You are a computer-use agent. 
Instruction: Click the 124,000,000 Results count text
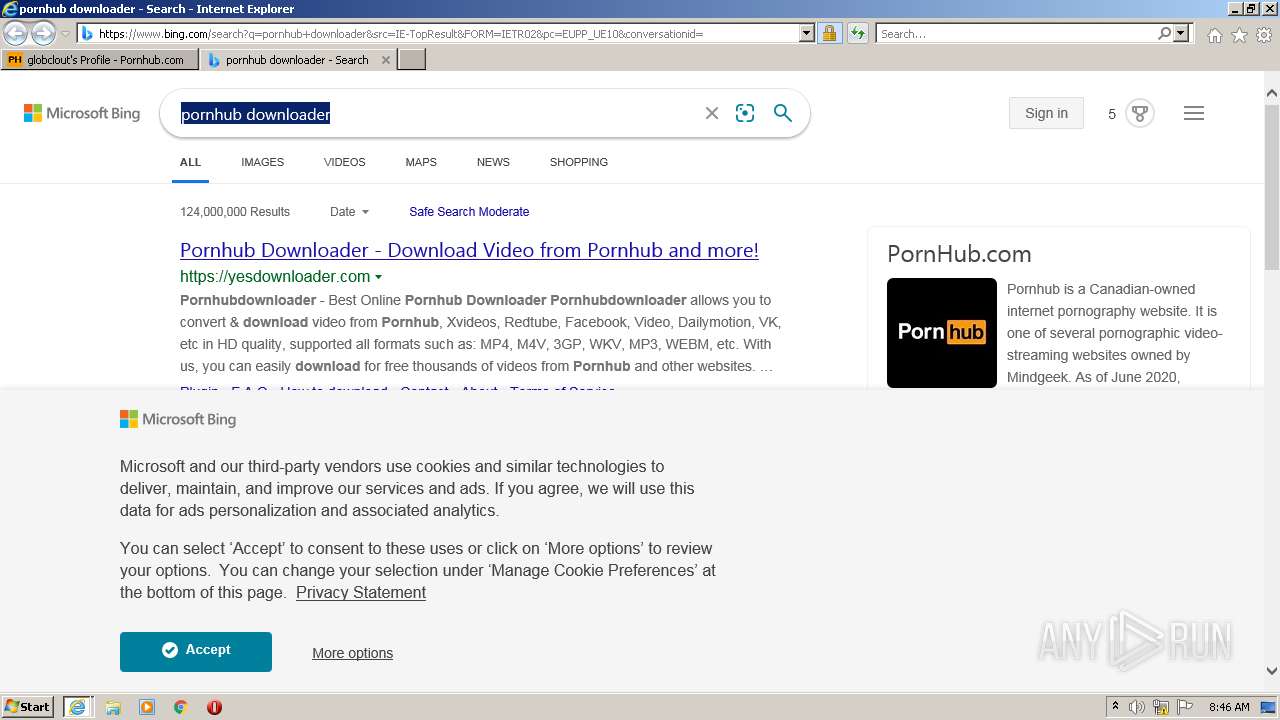point(235,212)
